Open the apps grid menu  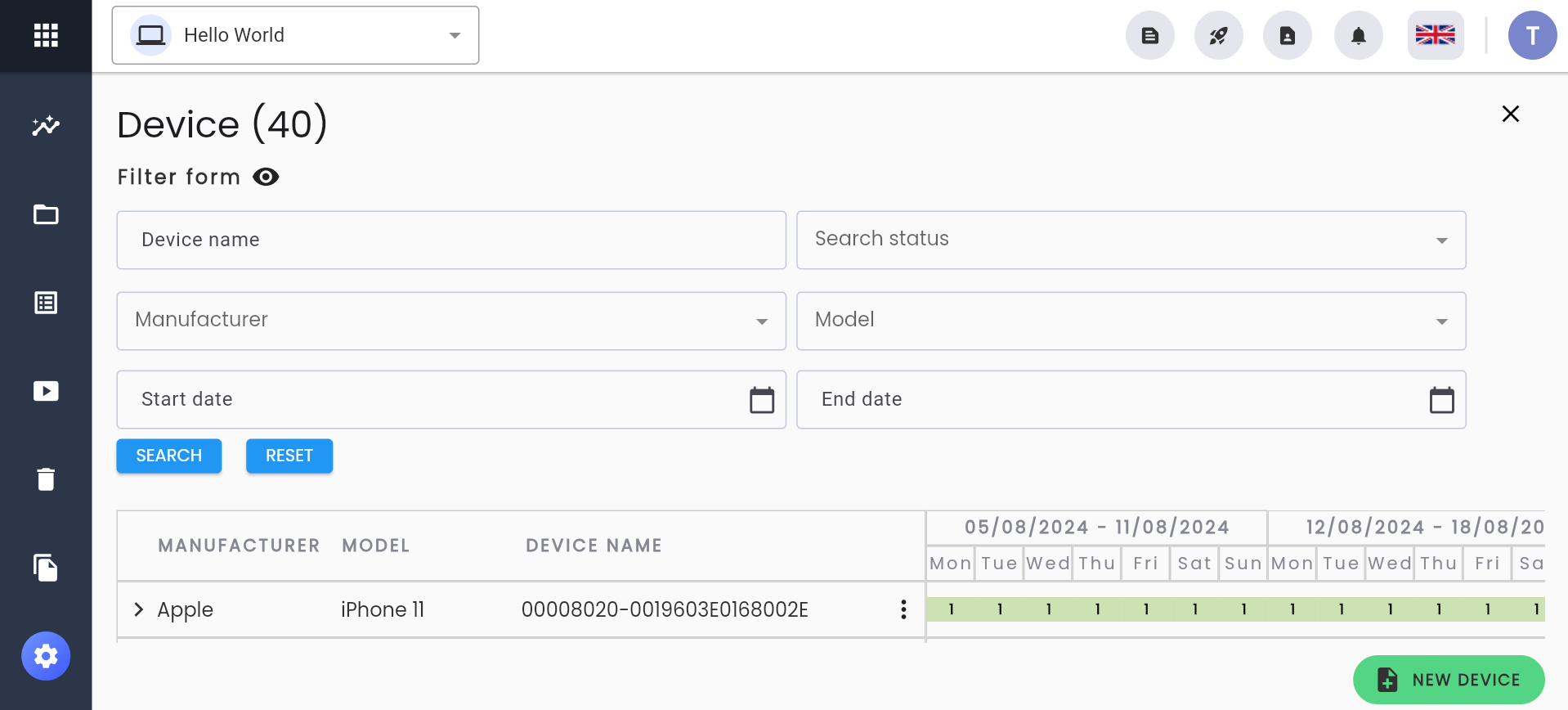coord(46,35)
